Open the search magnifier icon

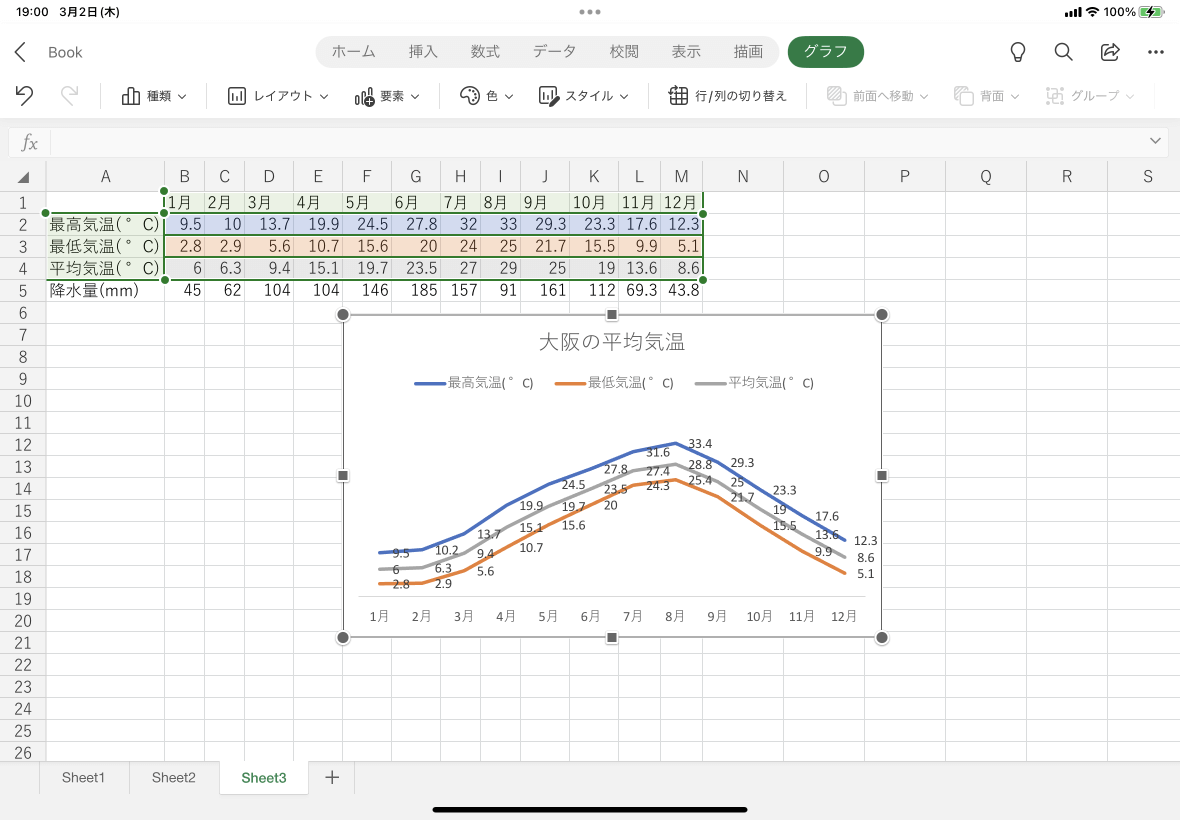pyautogui.click(x=1063, y=52)
